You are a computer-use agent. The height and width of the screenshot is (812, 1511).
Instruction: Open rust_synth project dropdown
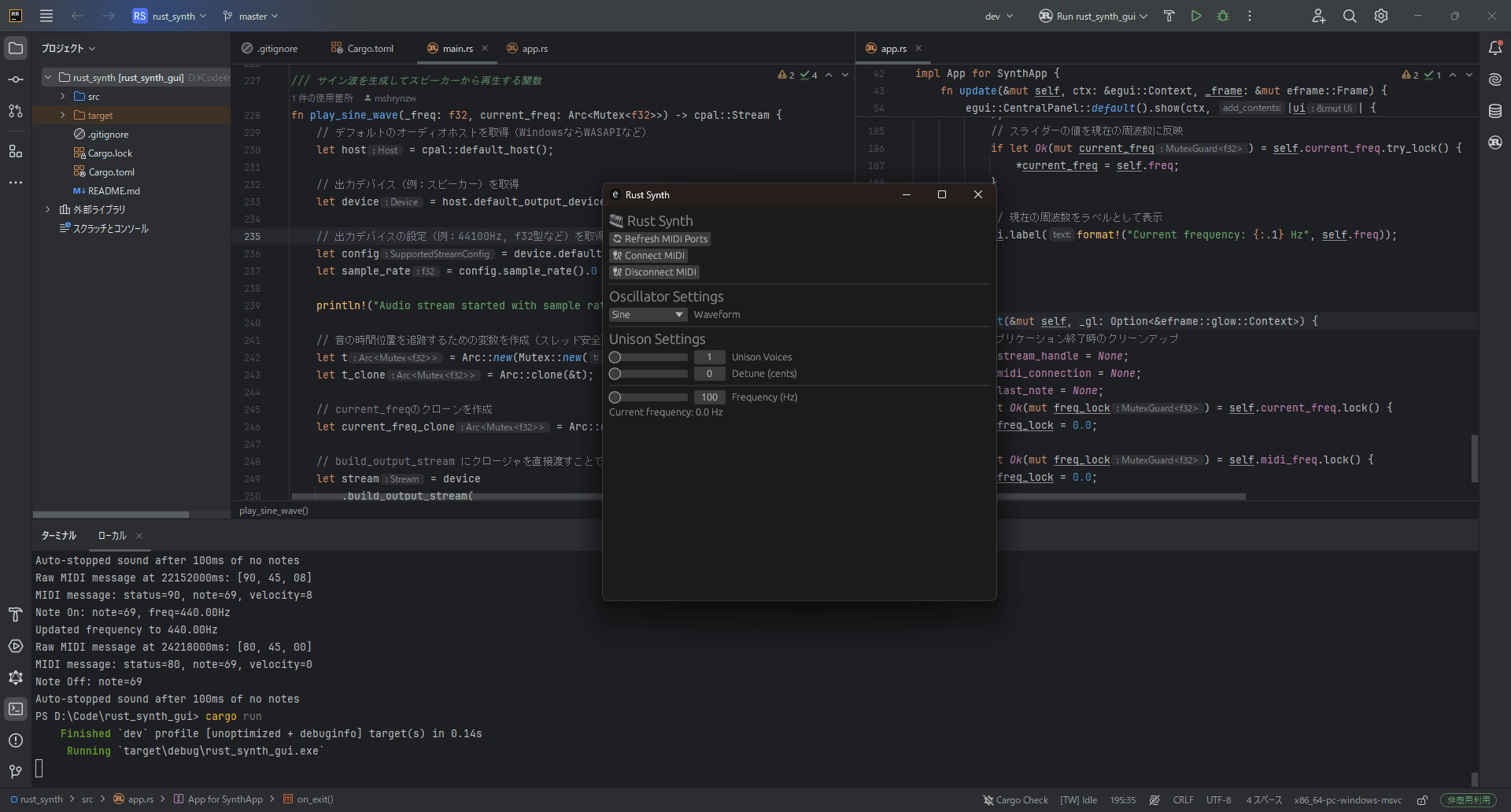pos(170,16)
